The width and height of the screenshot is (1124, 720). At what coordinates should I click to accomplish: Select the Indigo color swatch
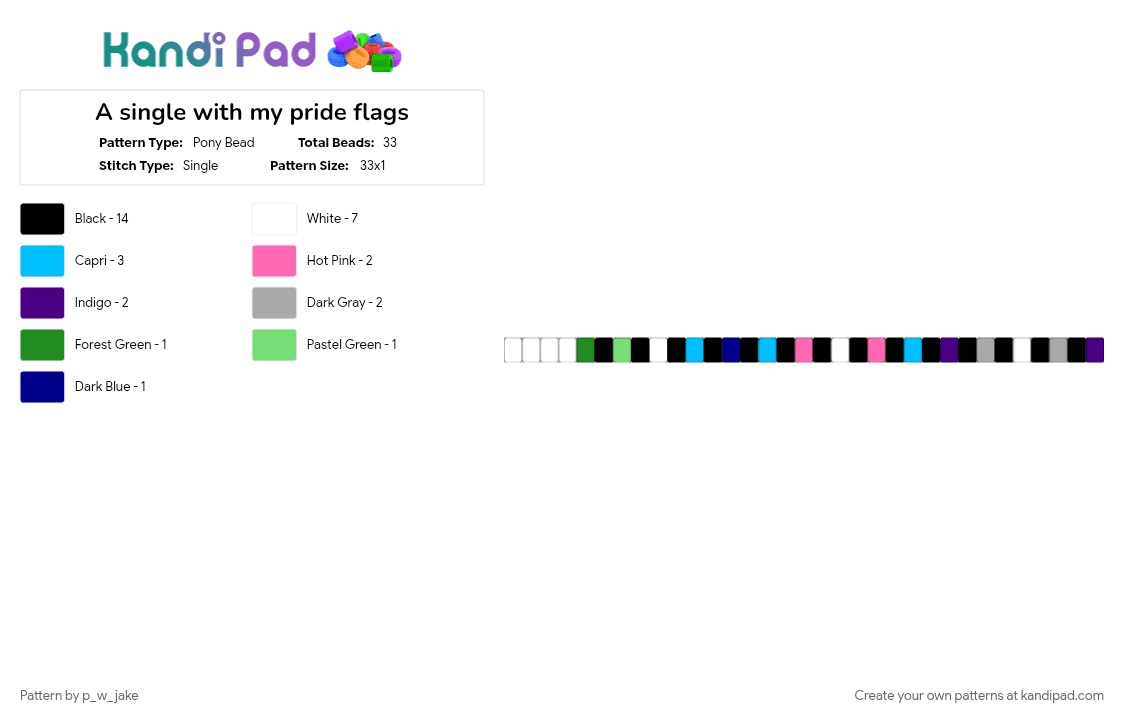click(42, 303)
